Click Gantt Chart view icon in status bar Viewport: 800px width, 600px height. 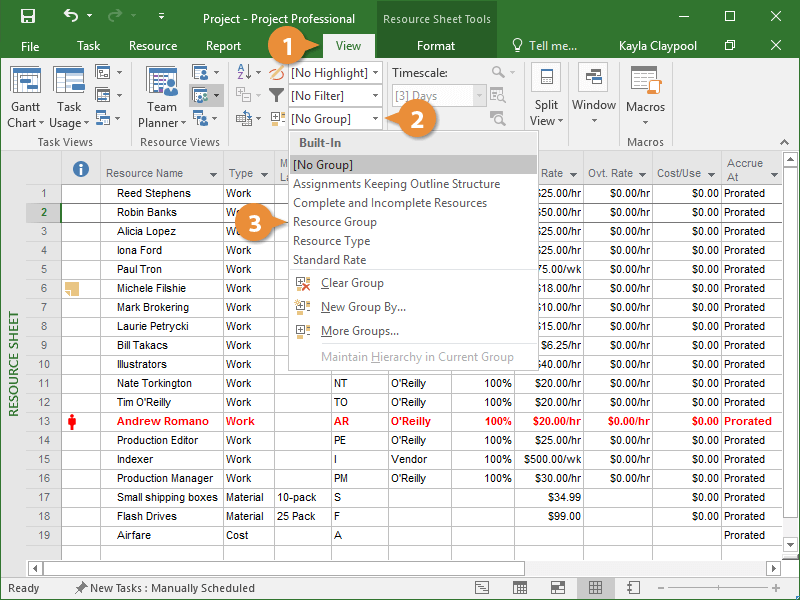[482, 588]
